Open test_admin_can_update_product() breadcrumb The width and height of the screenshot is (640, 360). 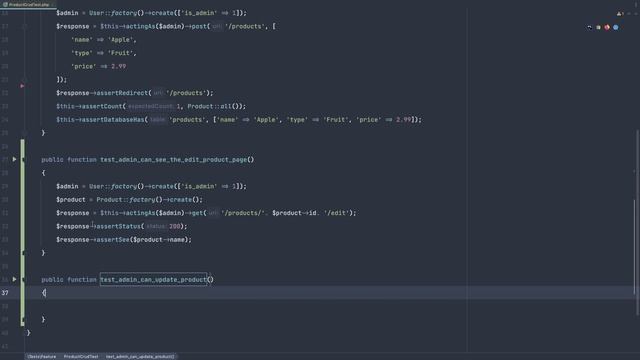point(140,357)
